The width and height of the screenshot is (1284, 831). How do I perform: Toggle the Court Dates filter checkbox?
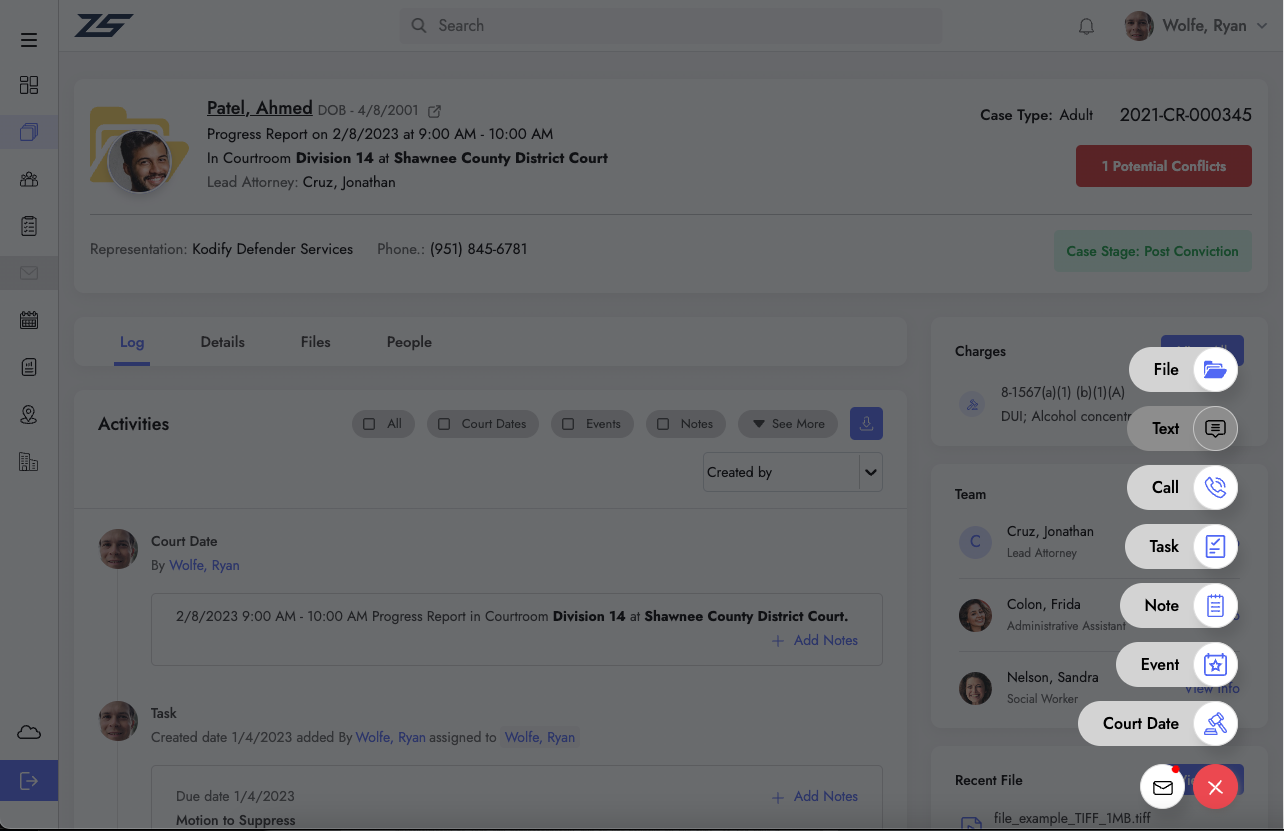coord(444,424)
